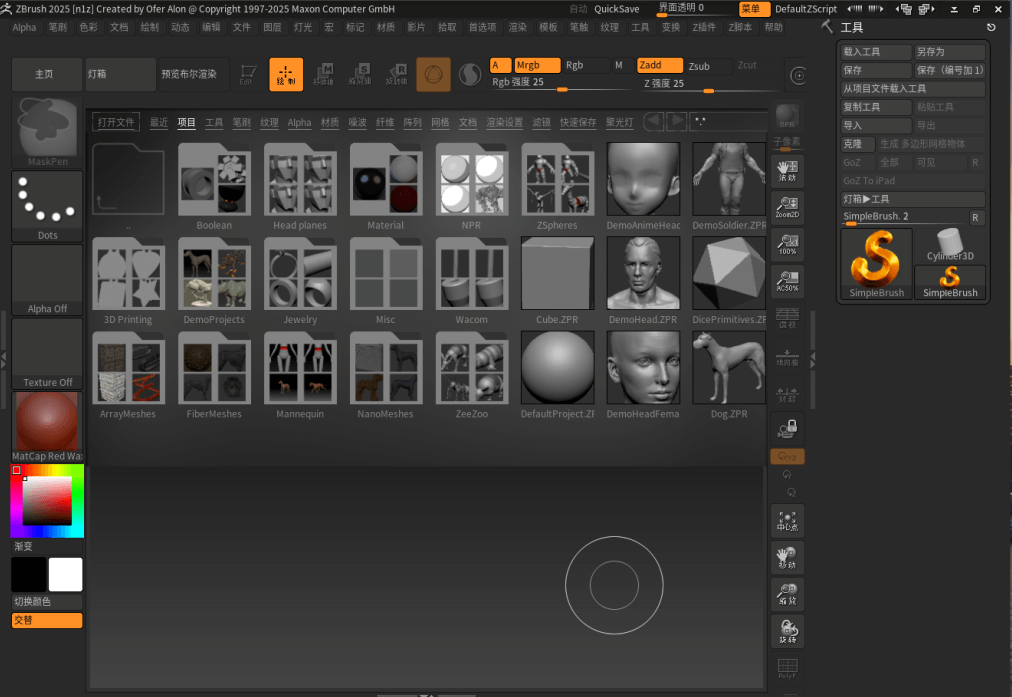Expand the left tray divider arrow
The height and width of the screenshot is (697, 1012).
4,357
